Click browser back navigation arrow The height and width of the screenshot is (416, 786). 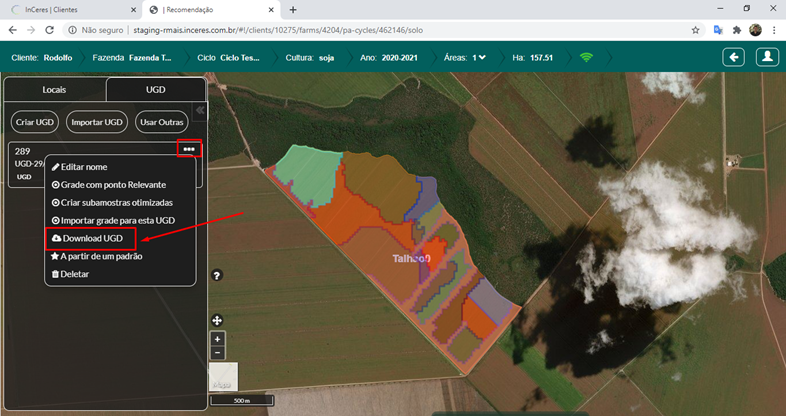point(13,30)
